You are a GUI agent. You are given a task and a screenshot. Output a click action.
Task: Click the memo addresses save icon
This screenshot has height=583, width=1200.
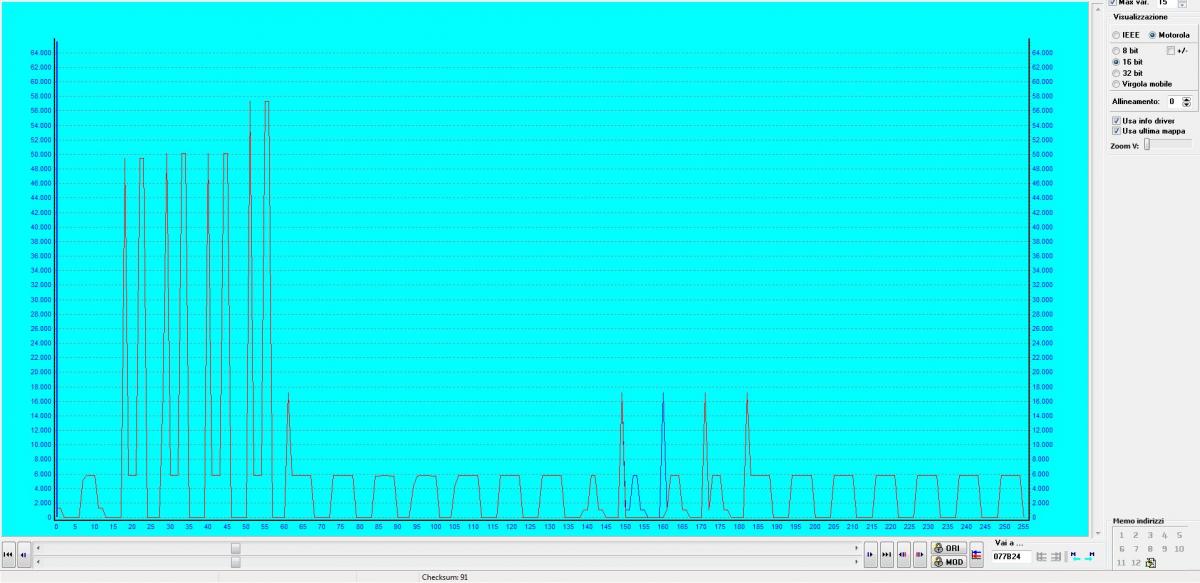coord(1150,563)
